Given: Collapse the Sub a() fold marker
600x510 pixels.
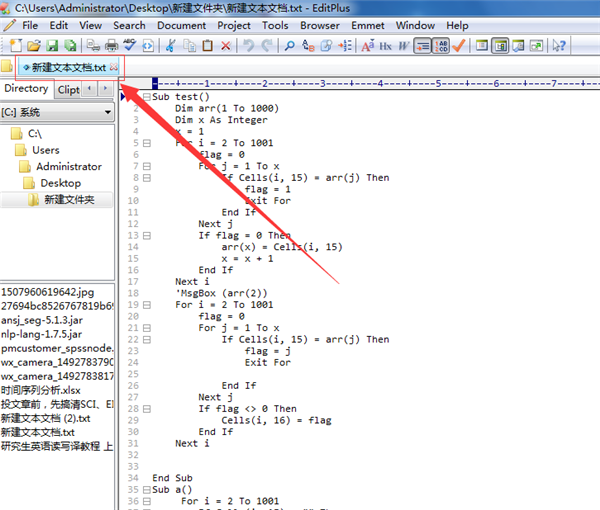Looking at the screenshot, I should pyautogui.click(x=146, y=490).
